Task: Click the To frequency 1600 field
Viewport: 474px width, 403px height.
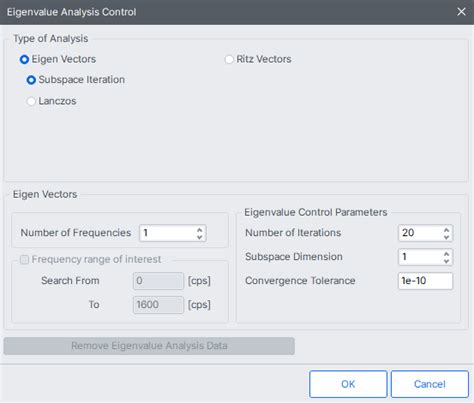Action: [158, 305]
